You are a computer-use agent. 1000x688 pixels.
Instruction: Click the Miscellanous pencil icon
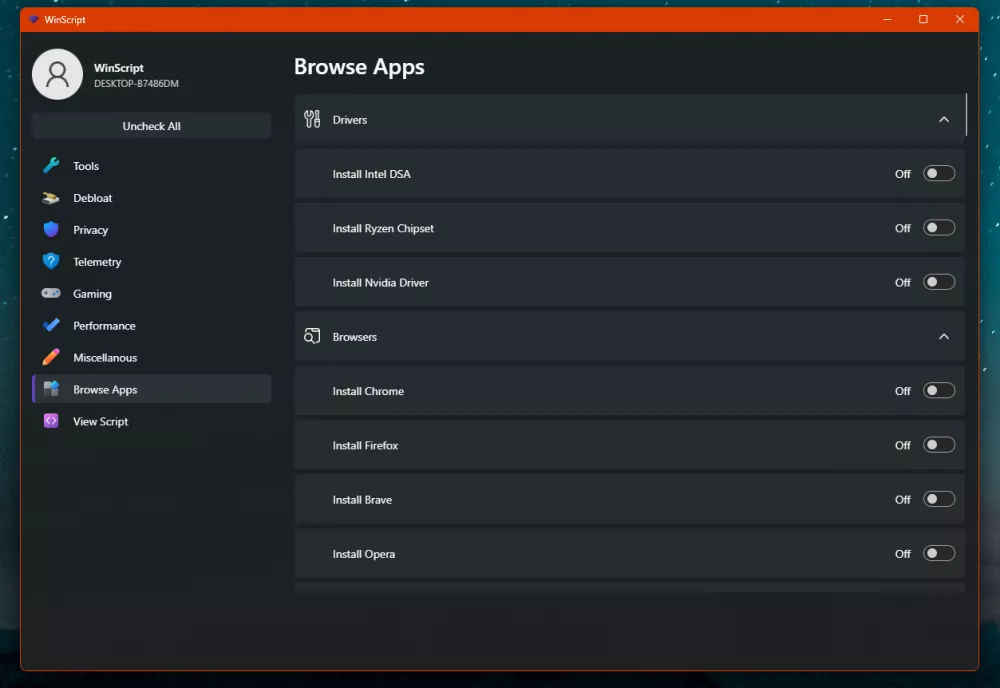point(51,358)
